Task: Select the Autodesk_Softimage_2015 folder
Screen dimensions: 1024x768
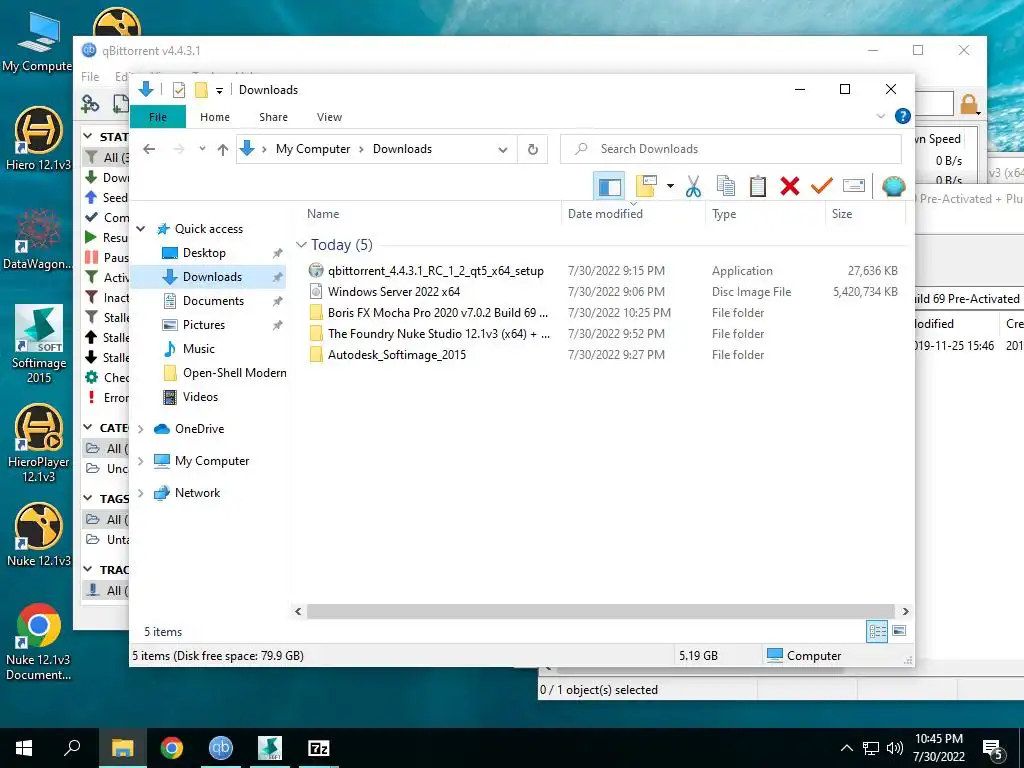Action: pos(396,354)
